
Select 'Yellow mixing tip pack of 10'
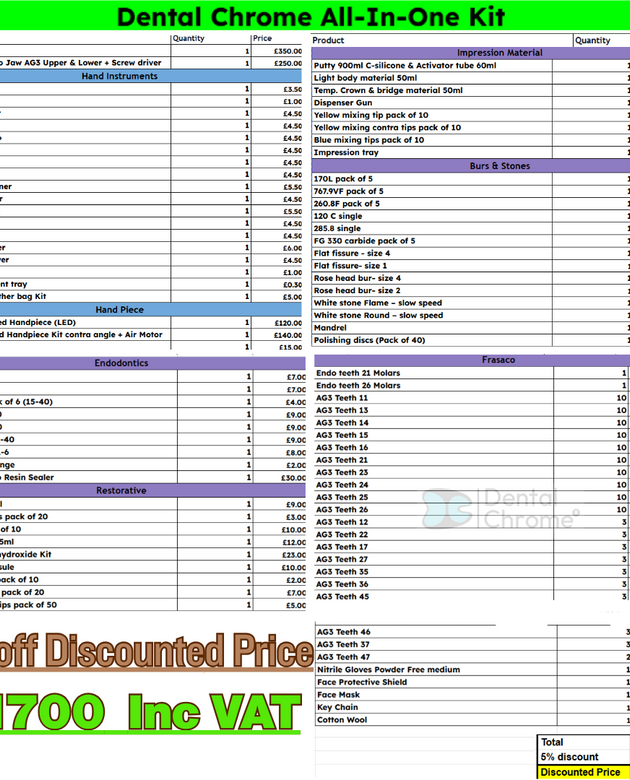point(371,115)
